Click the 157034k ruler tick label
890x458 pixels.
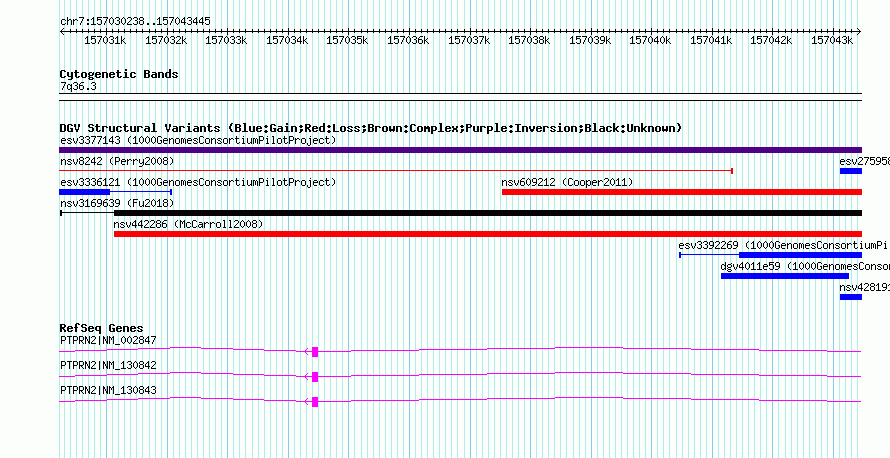coord(287,40)
